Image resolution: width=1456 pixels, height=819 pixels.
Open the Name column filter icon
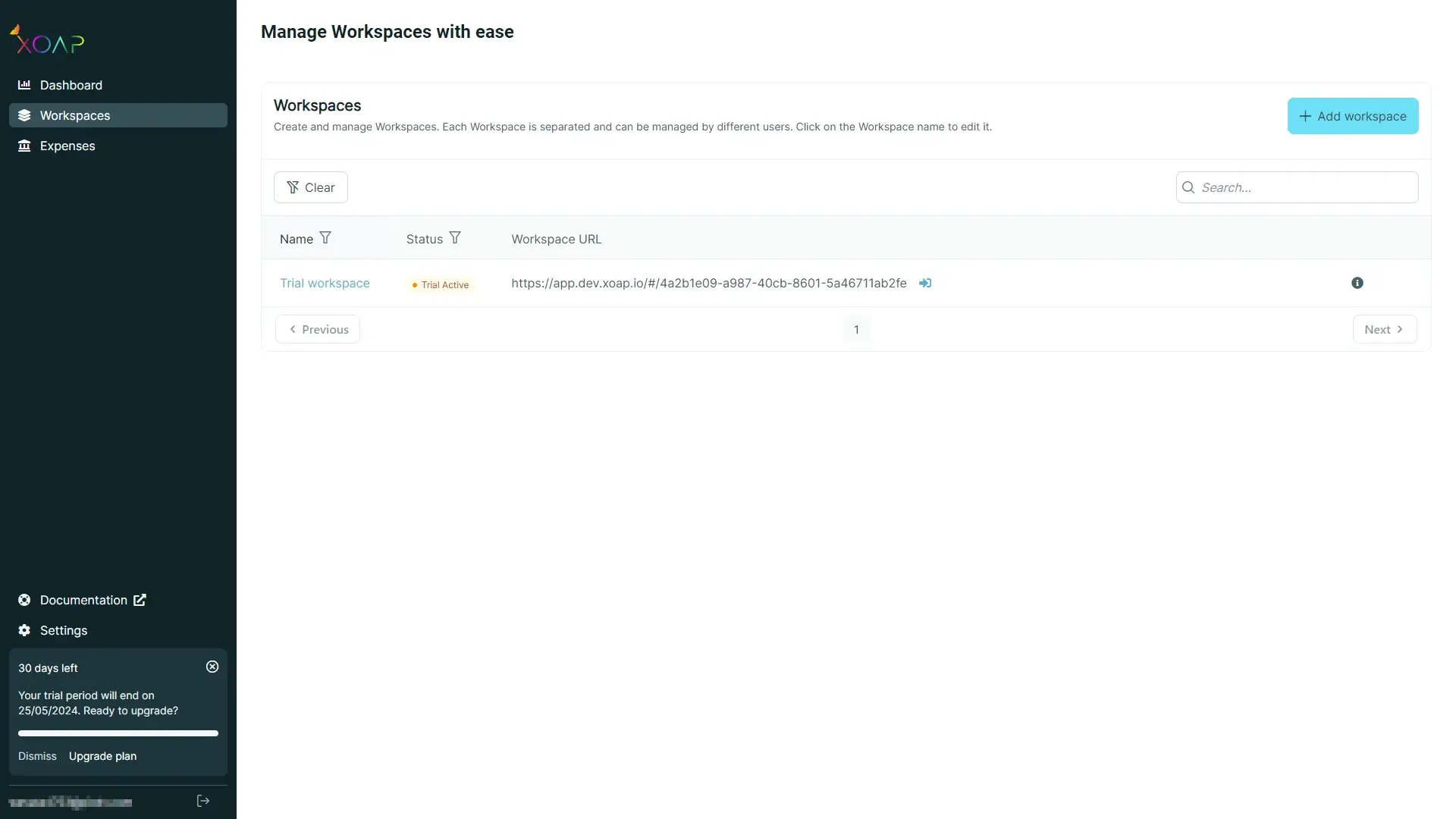coord(325,238)
